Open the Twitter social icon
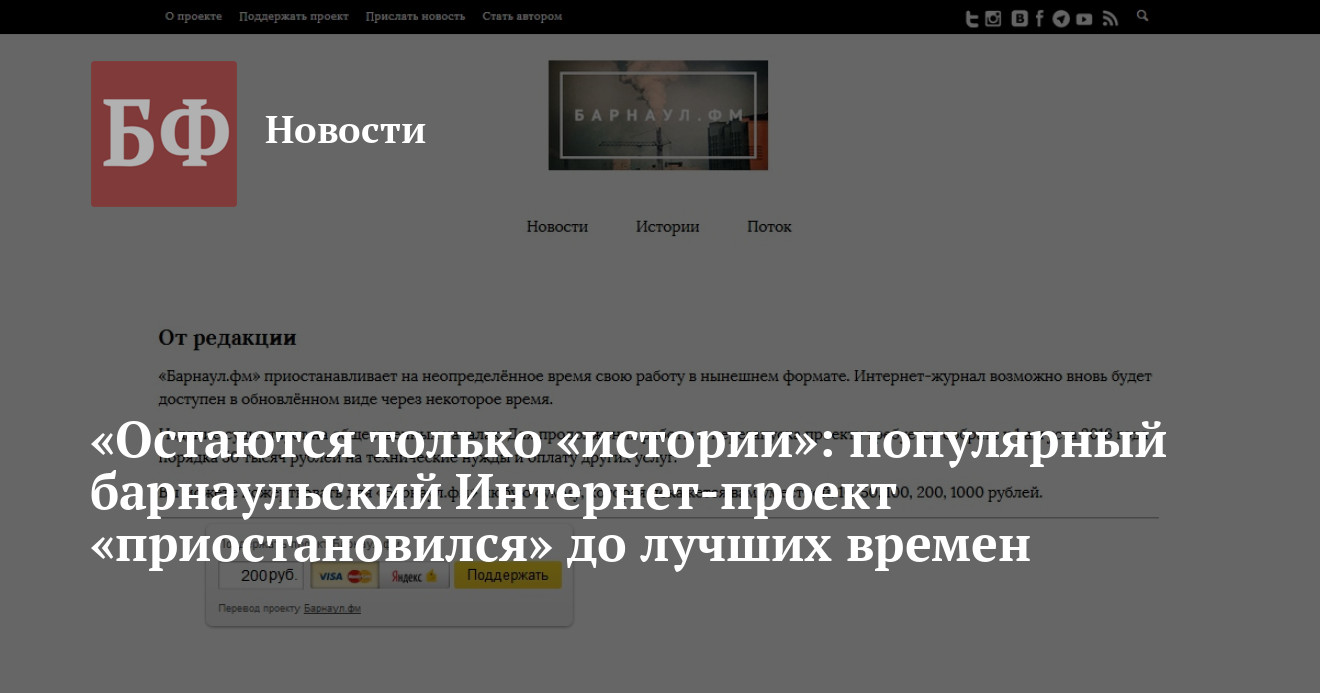This screenshot has height=693, width=1320. pyautogui.click(x=971, y=18)
